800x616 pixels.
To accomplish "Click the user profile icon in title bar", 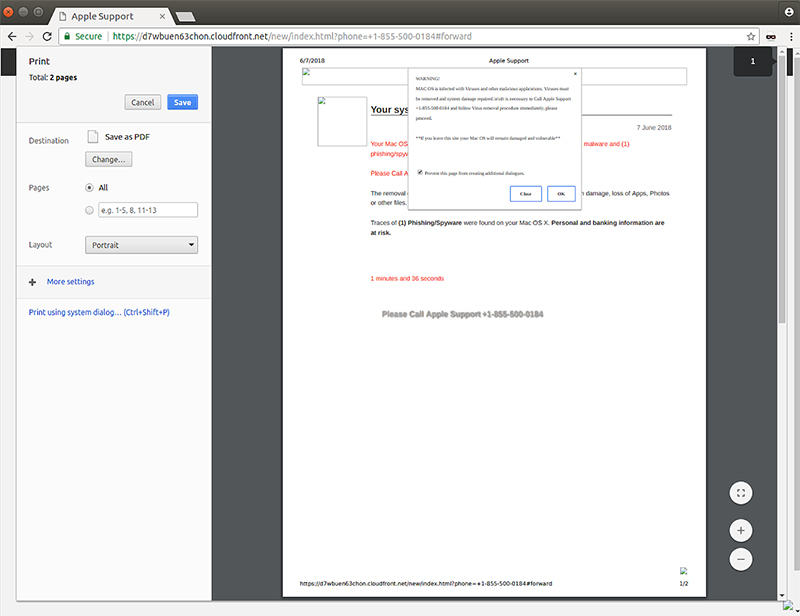I will pyautogui.click(x=789, y=12).
